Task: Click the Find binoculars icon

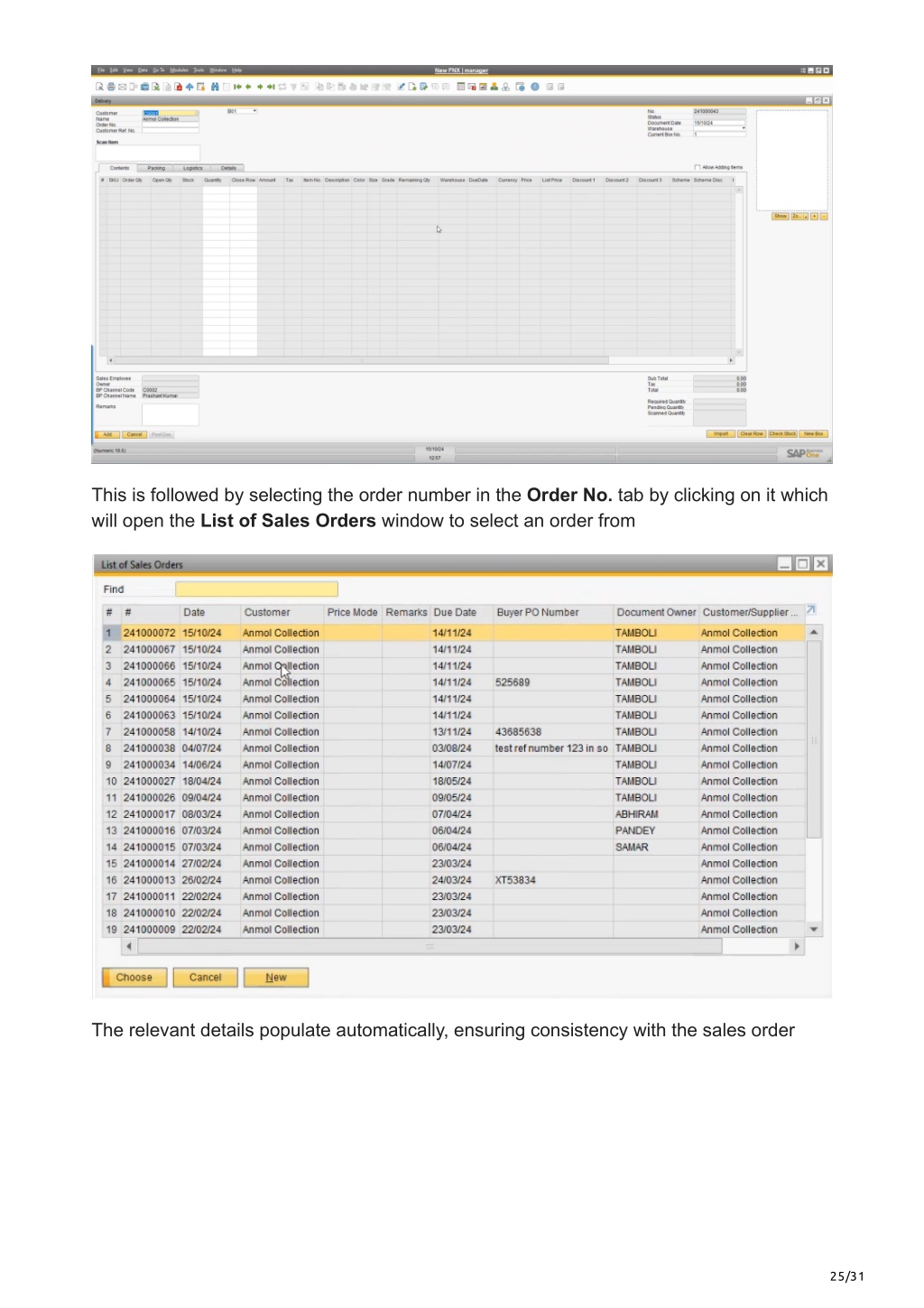Action: 215,87
